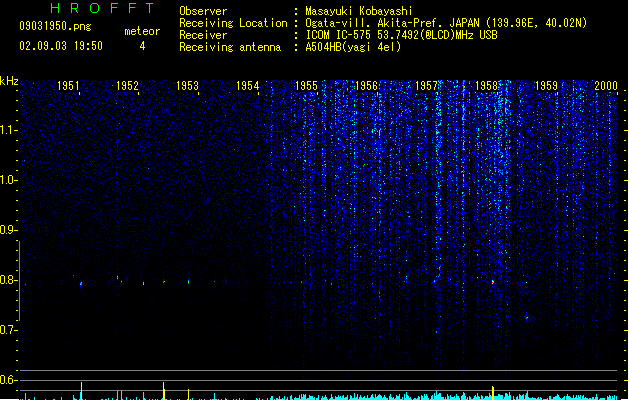Click the 1951 time marker
The width and height of the screenshot is (629, 400).
(x=68, y=86)
